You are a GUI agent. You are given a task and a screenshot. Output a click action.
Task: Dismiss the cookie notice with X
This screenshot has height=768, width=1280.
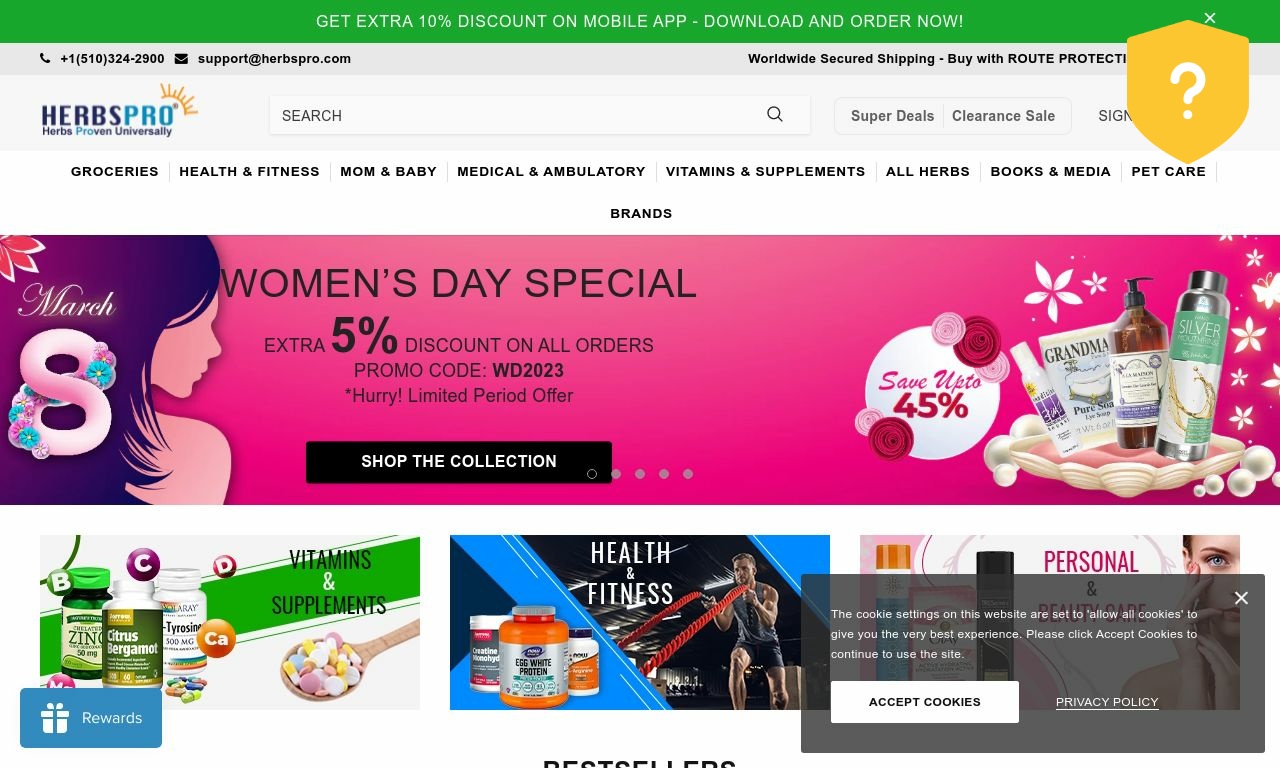tap(1241, 598)
